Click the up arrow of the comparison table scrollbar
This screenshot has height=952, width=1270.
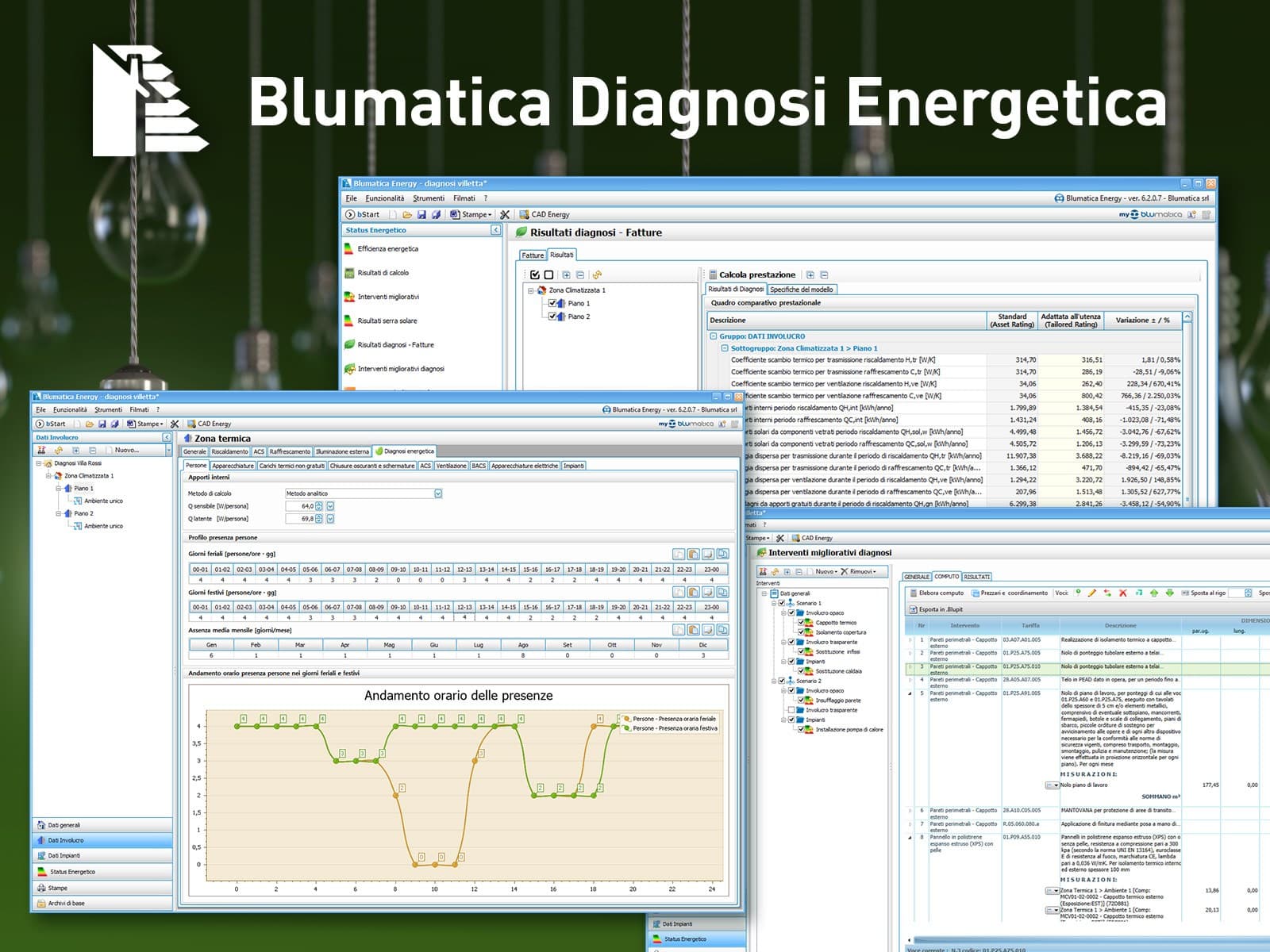point(1187,317)
